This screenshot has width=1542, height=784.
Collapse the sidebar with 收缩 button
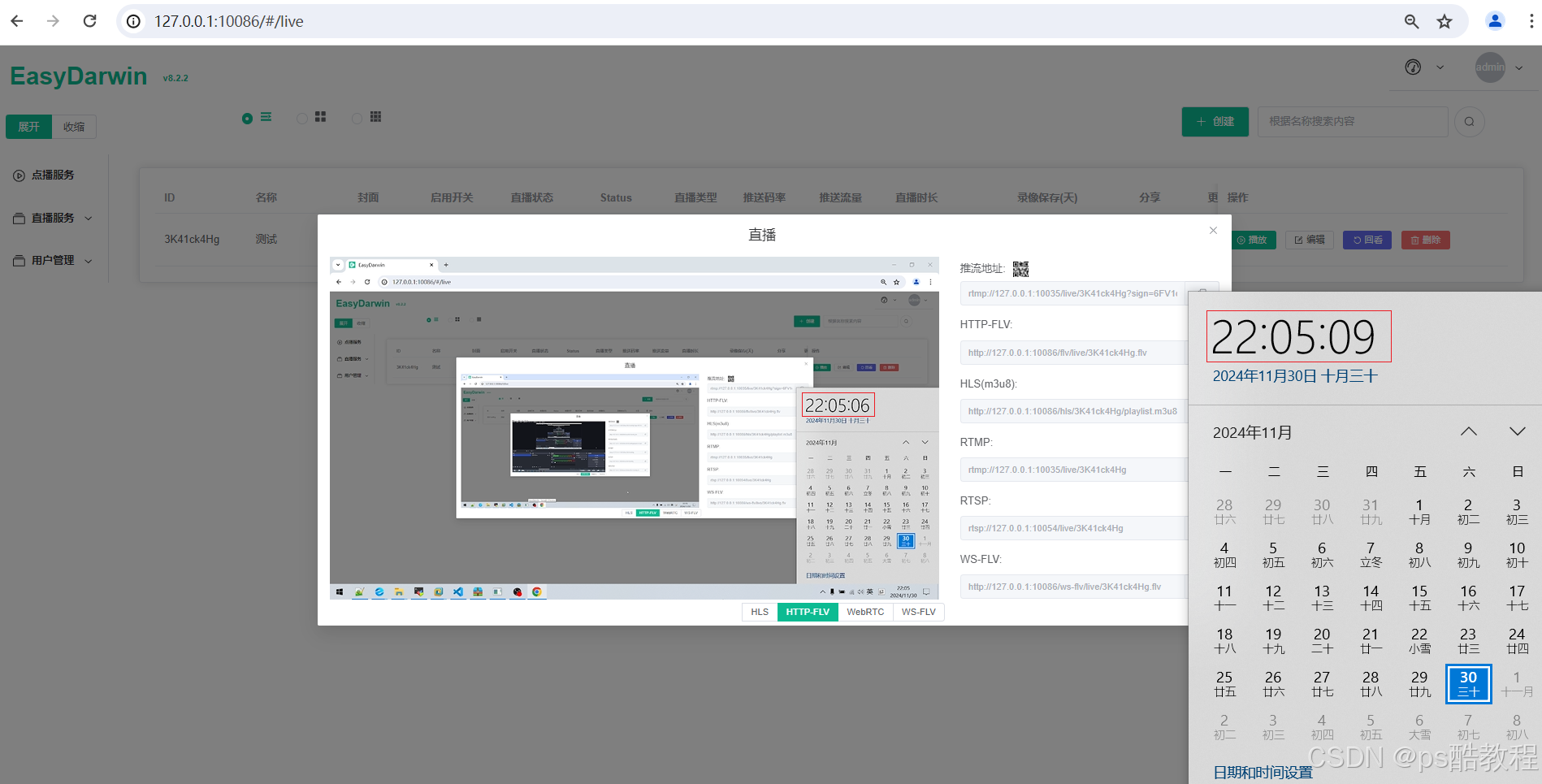(x=74, y=127)
